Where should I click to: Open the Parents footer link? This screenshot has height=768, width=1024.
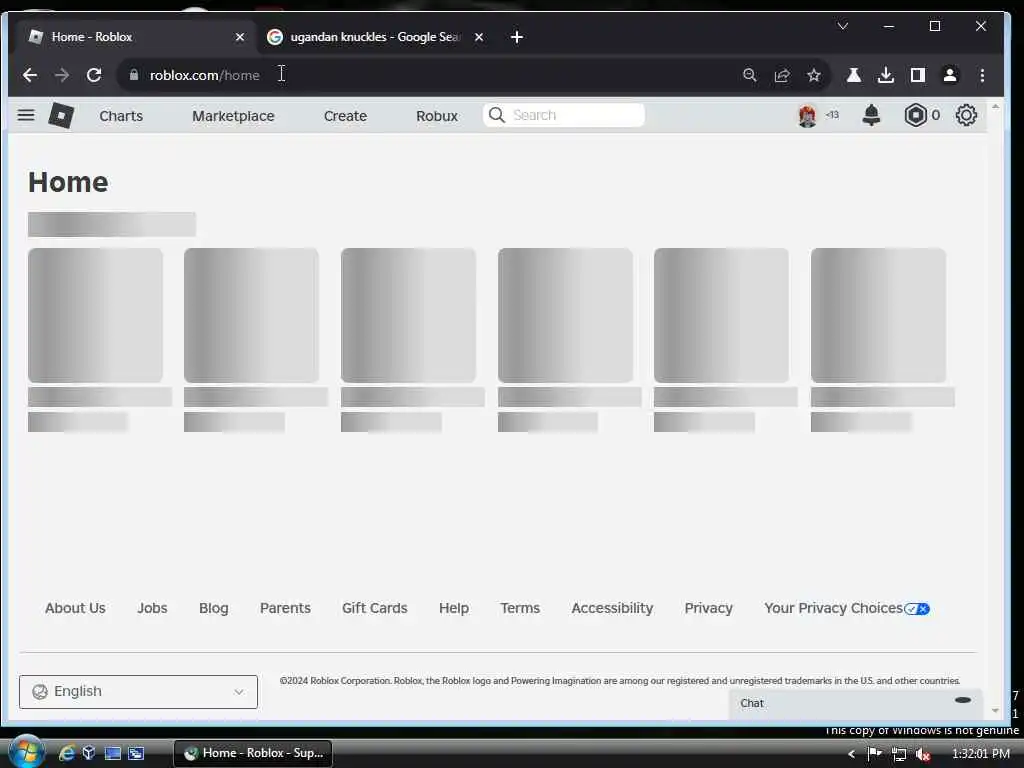(285, 608)
